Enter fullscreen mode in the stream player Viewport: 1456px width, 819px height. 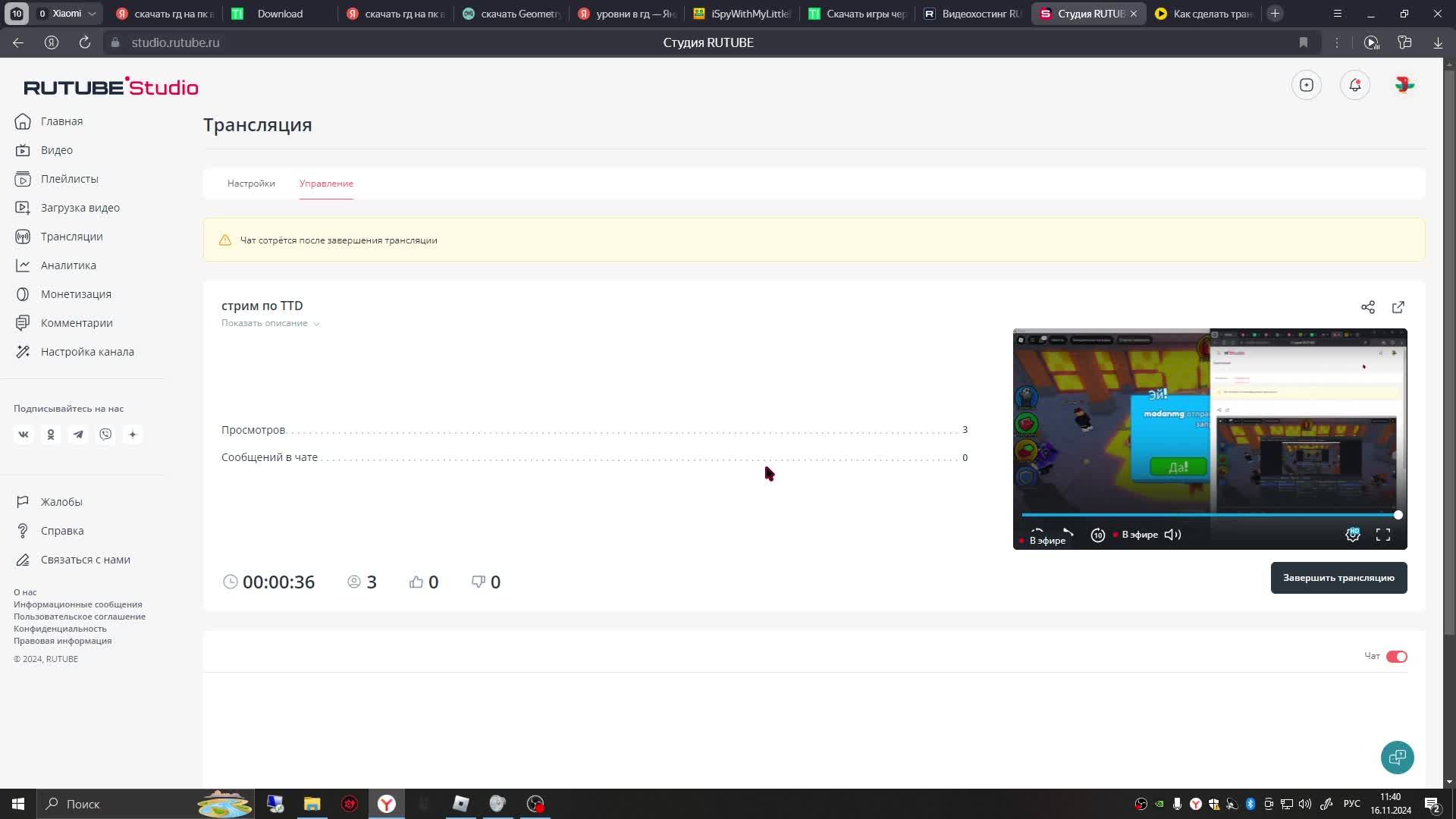[1382, 535]
